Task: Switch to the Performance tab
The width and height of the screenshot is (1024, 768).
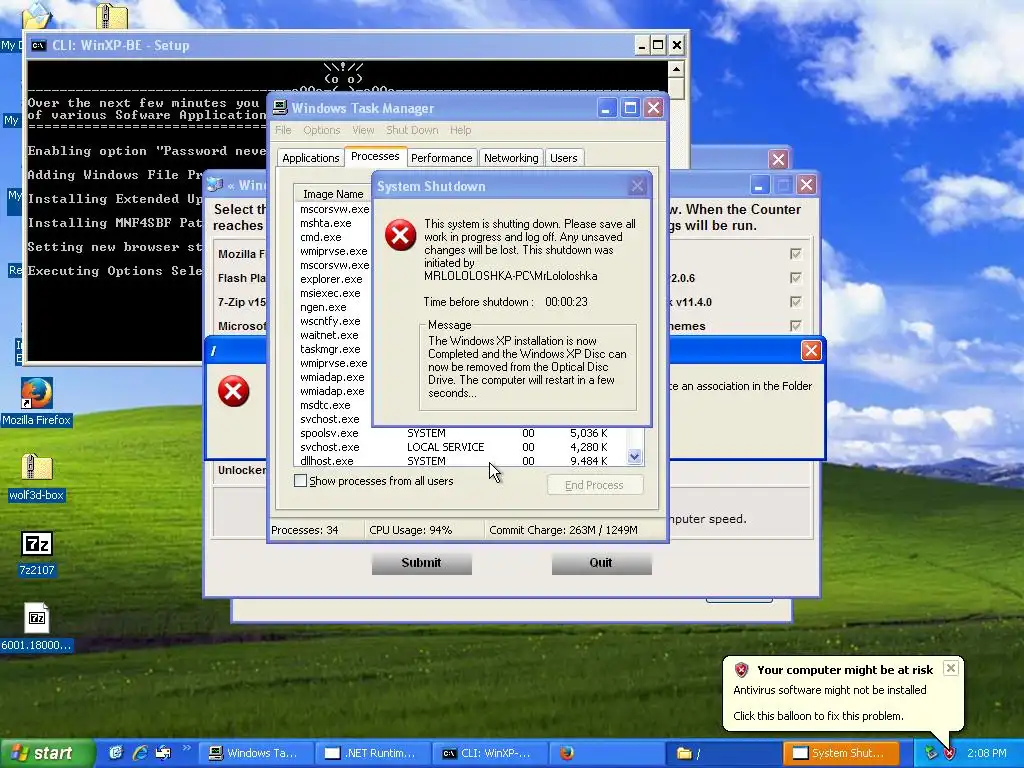Action: [441, 158]
